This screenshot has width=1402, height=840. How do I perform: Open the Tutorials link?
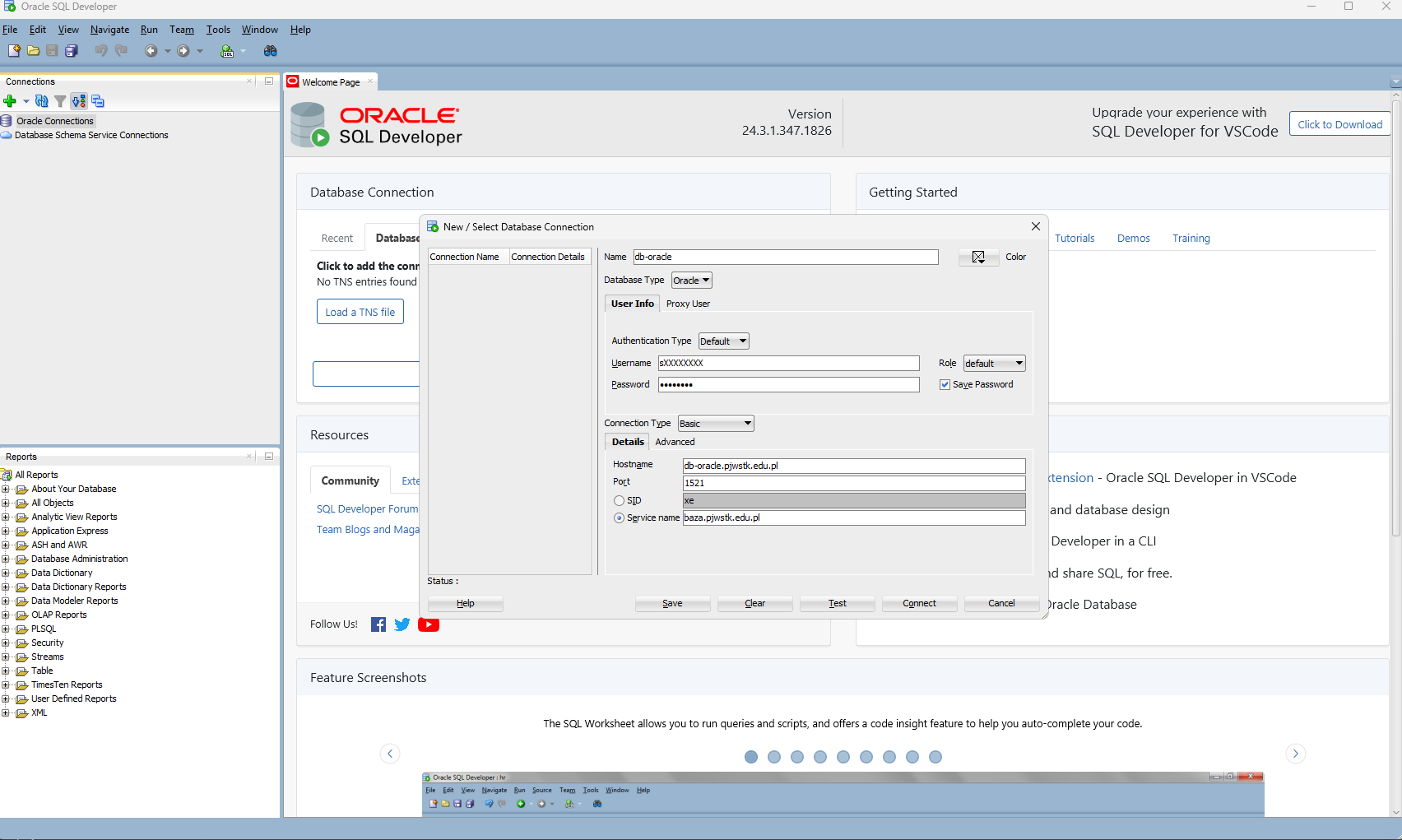point(1075,239)
